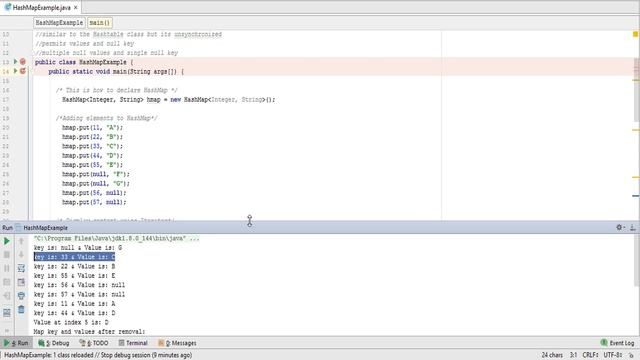This screenshot has width=640, height=360.
Task: Click the Print console output icon
Action: tap(21, 296)
